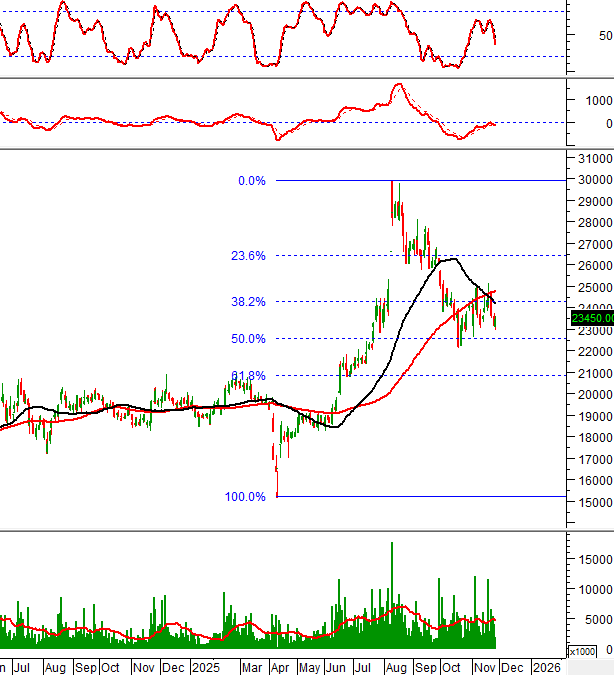Click the 50 level on oscillator axis
Viewport: 614px width, 675px height.
tap(605, 36)
